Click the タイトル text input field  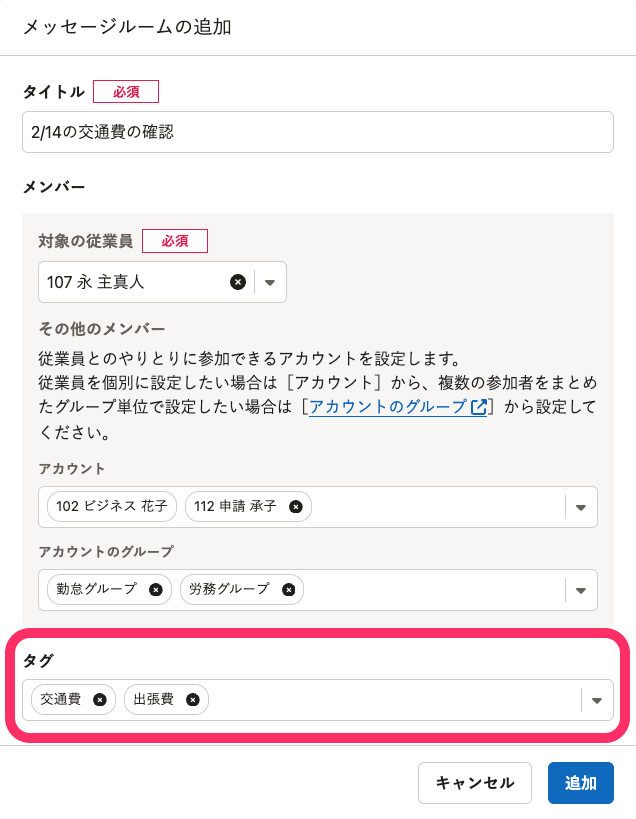click(317, 132)
